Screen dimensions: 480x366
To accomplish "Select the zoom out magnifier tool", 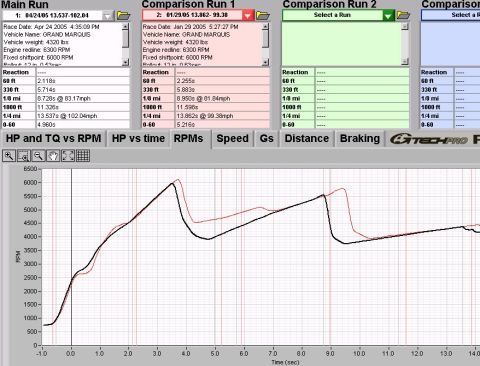I will (39, 156).
